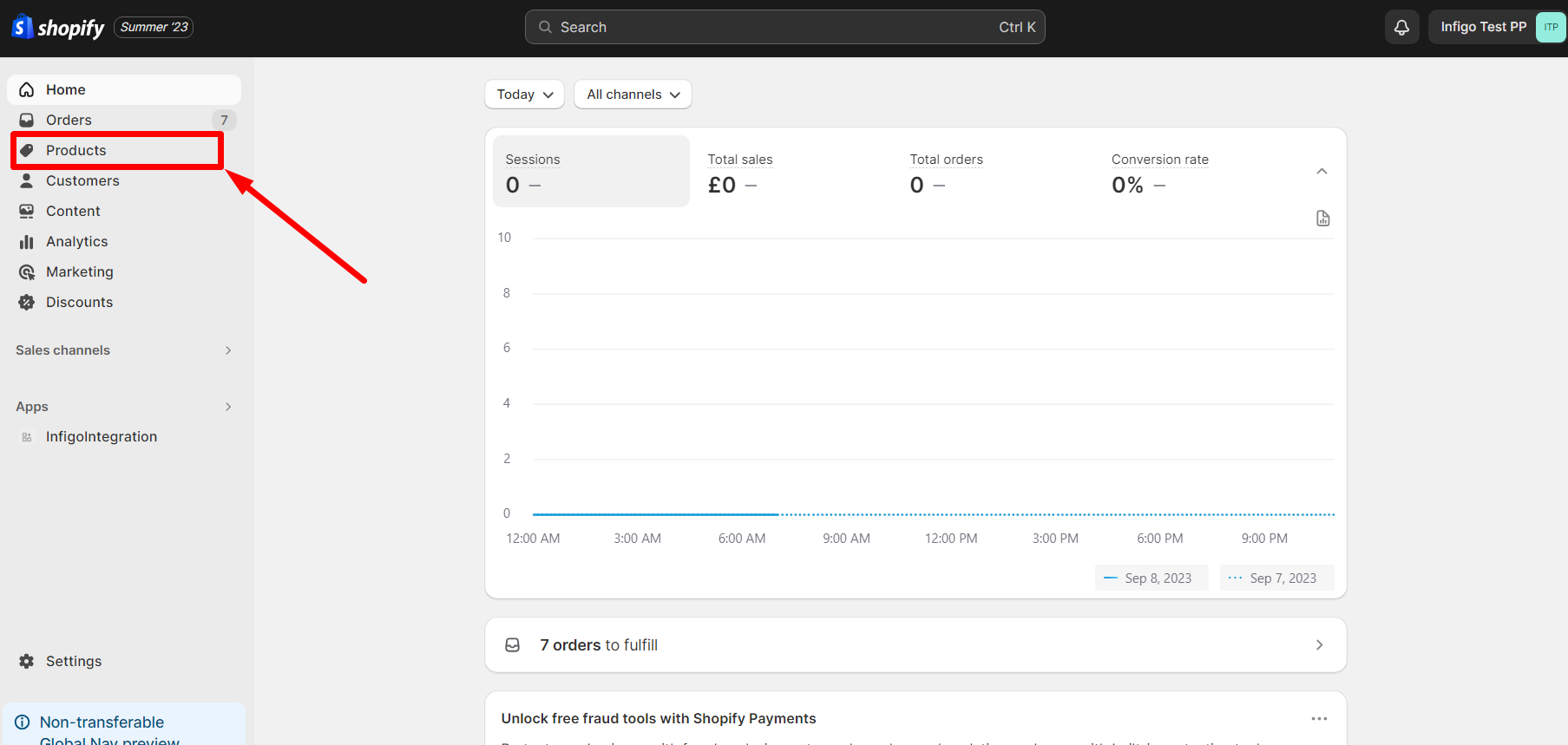Expand the Apps section chevron
Image resolution: width=1568 pixels, height=745 pixels.
click(x=228, y=407)
